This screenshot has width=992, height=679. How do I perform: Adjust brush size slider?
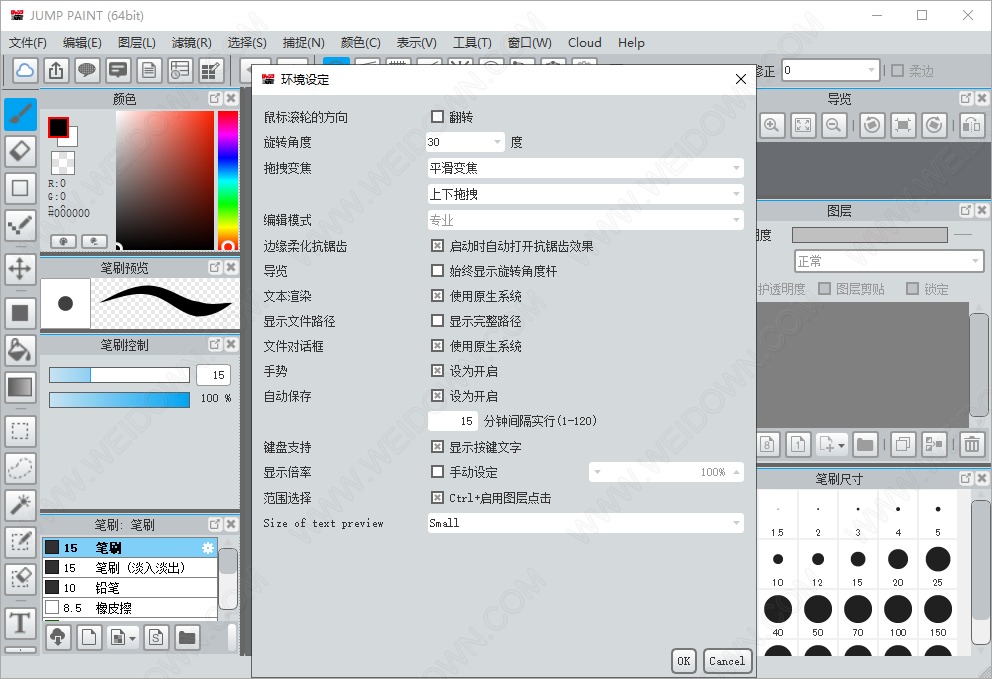pyautogui.click(x=120, y=375)
